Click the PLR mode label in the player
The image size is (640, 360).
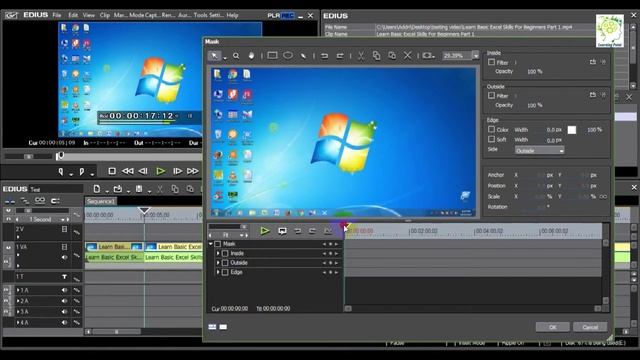click(x=273, y=16)
